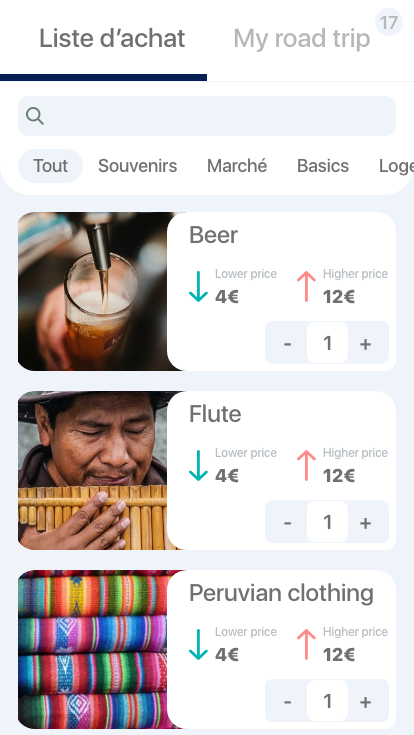Select the Basics category filter

click(323, 166)
